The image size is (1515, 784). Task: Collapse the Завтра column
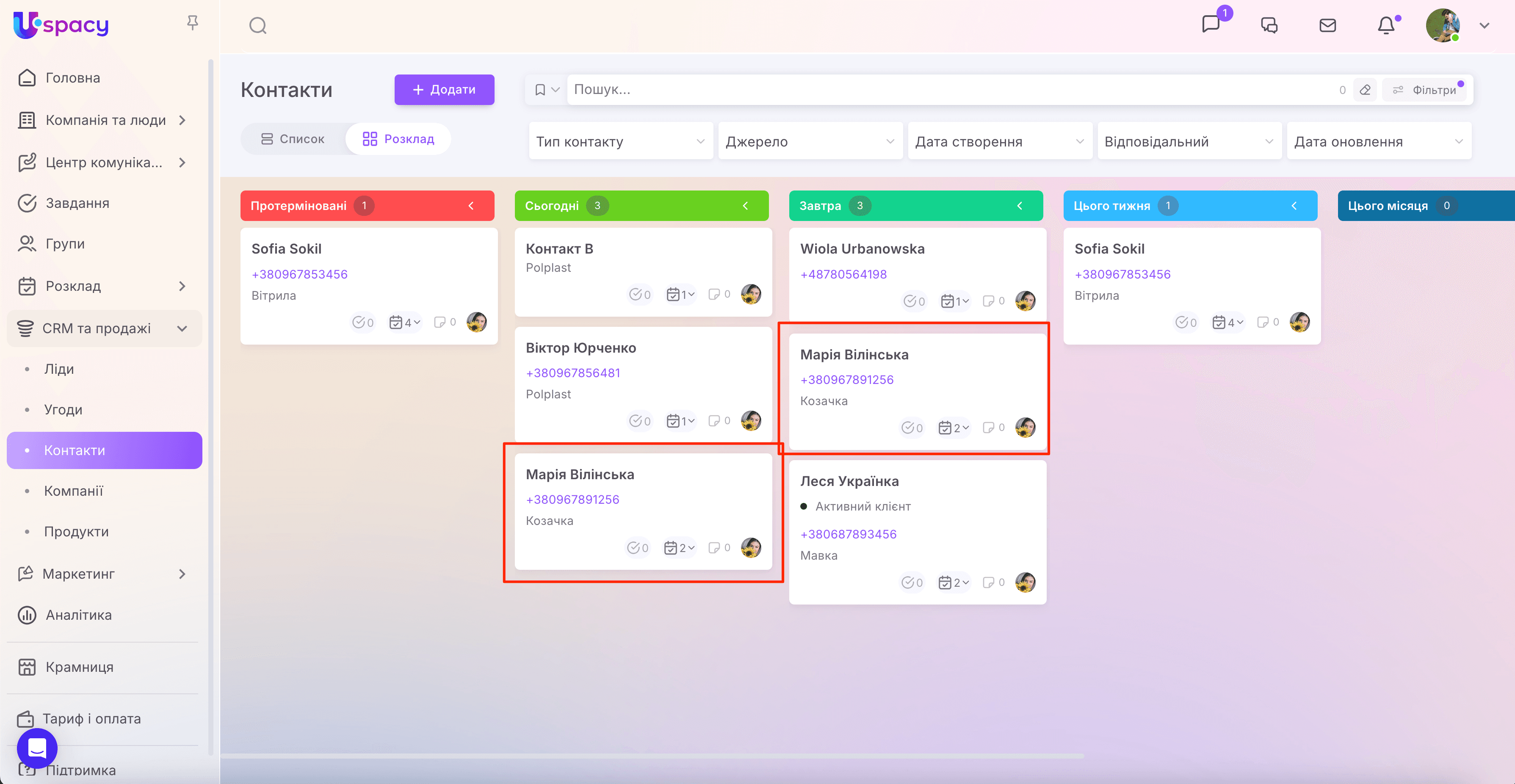click(x=1020, y=206)
